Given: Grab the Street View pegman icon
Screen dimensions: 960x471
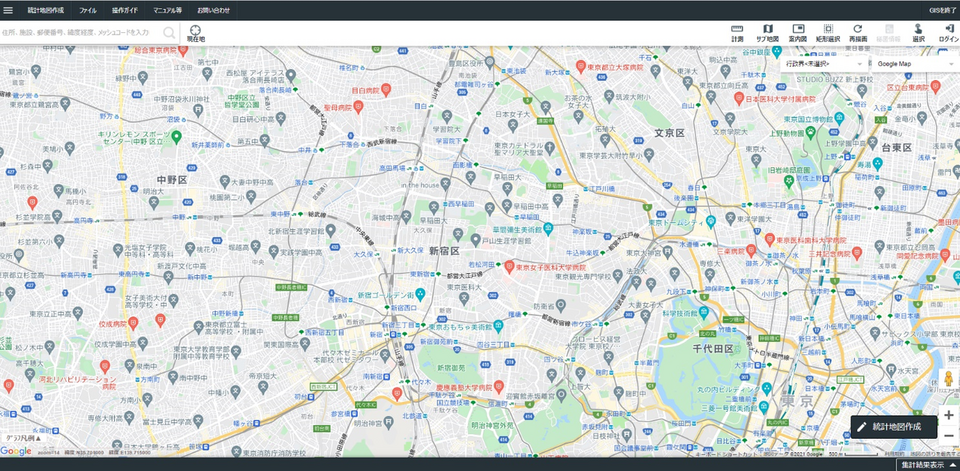Looking at the screenshot, I should tap(949, 379).
